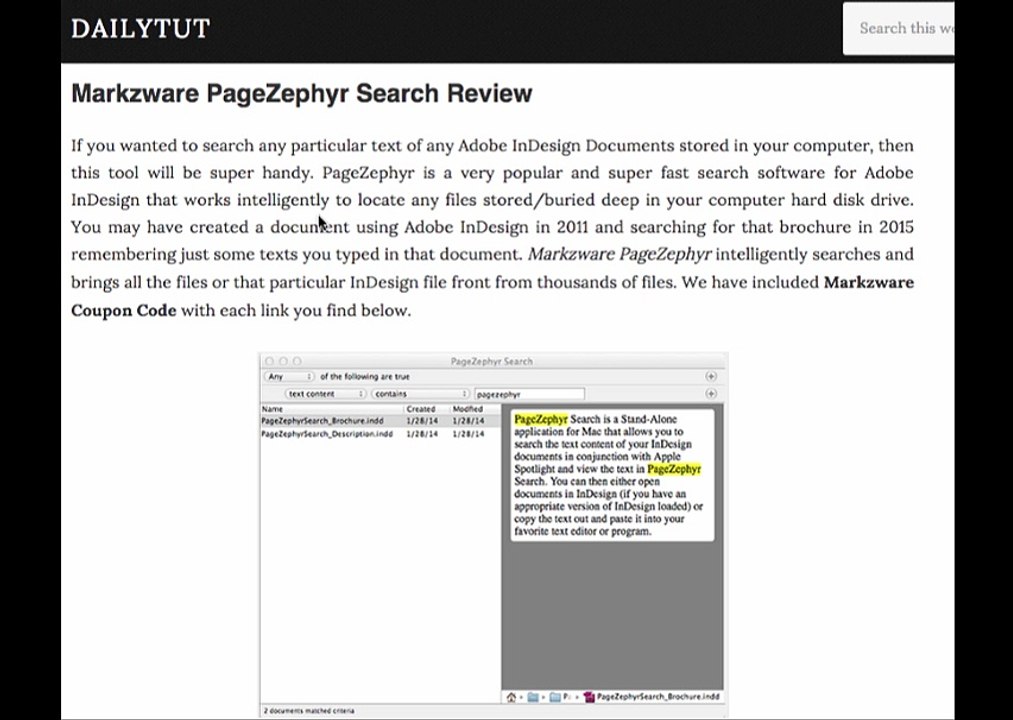Screen dimensions: 1013x720
Task: Sort results by the Modified column header
Action: [x=474, y=409]
